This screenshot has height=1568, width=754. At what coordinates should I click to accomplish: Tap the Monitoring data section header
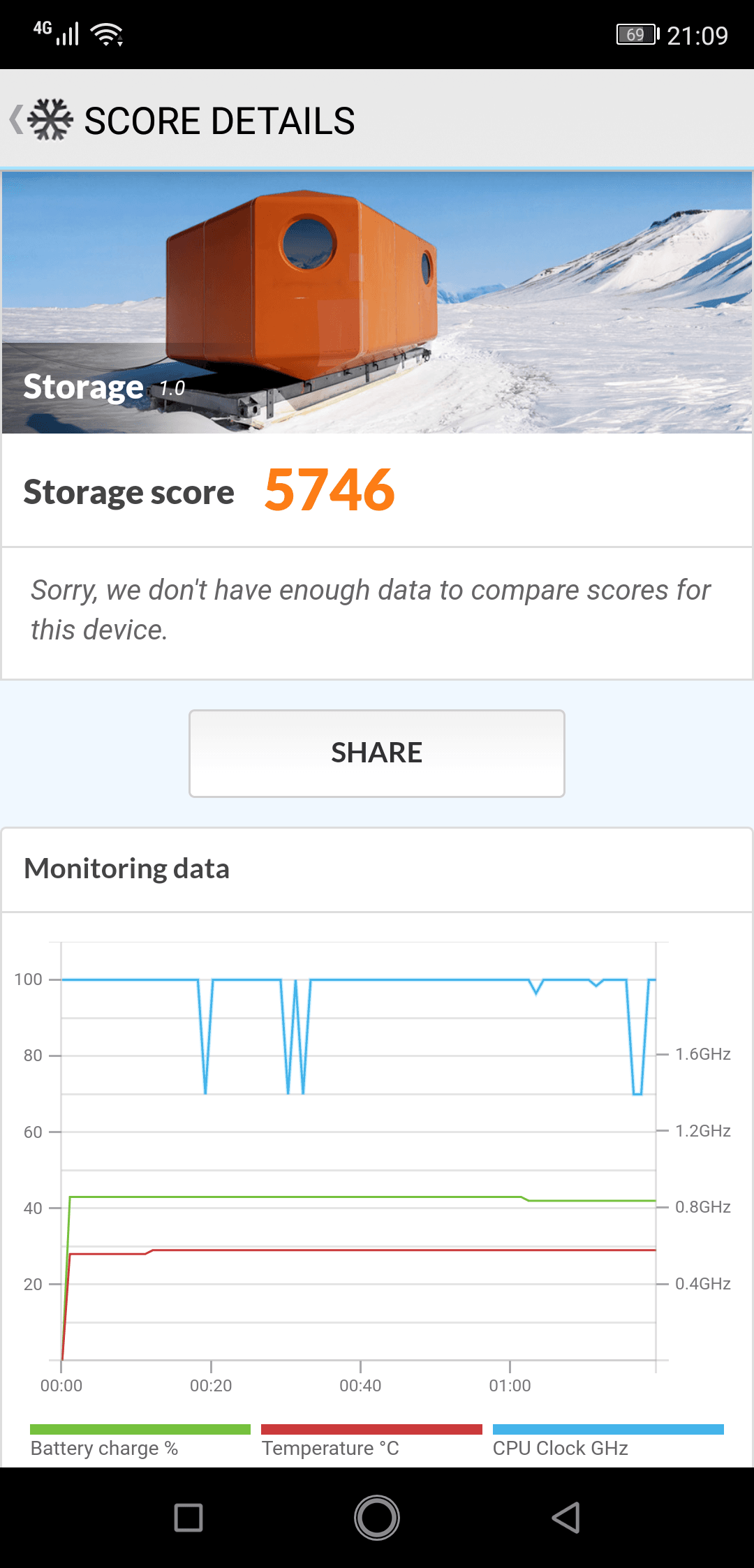coord(127,869)
